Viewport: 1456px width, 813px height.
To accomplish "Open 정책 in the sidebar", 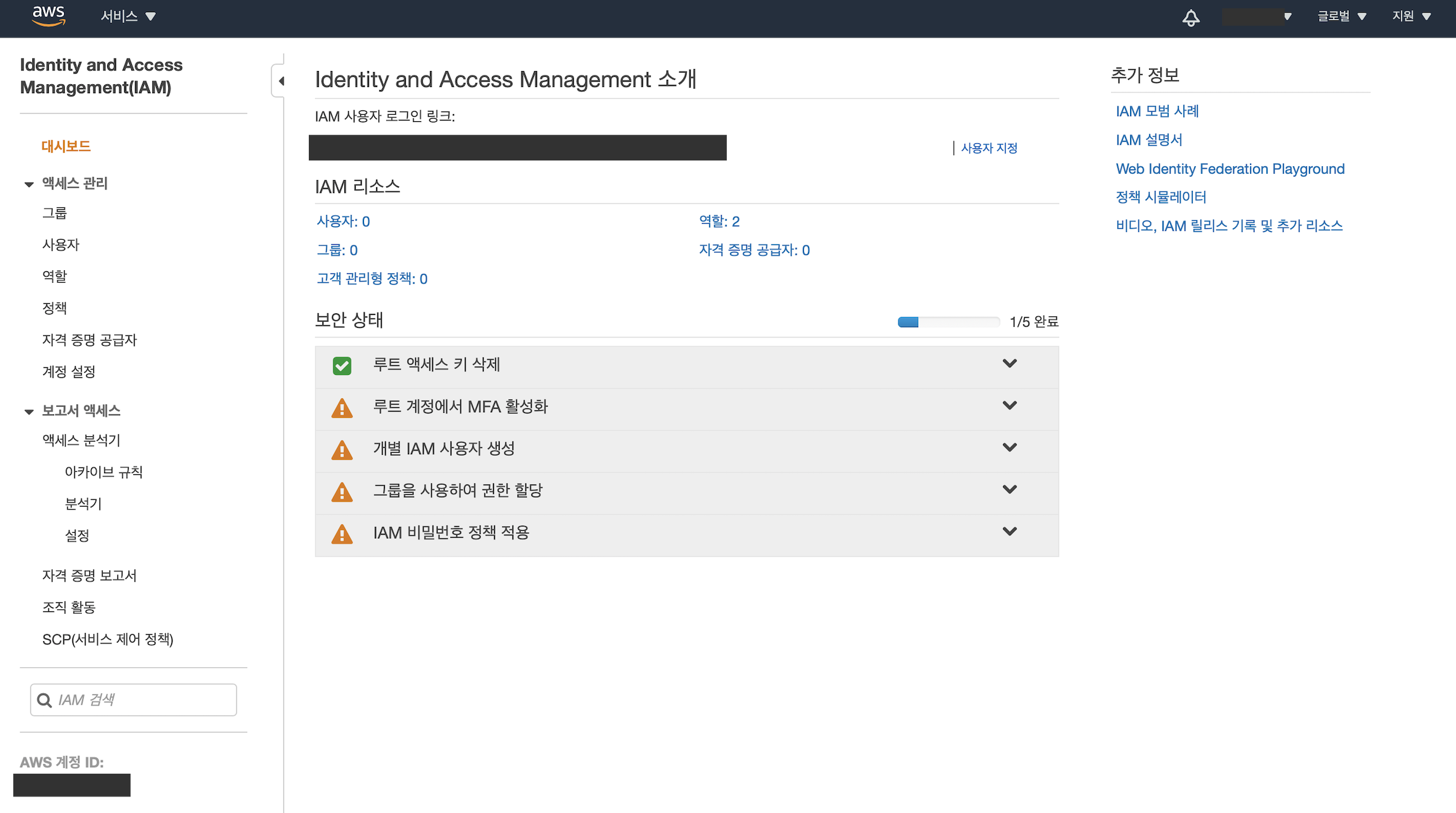I will point(55,308).
